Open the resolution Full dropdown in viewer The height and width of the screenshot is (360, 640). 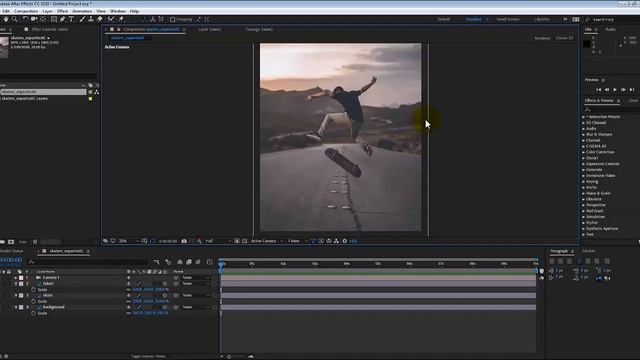pyautogui.click(x=218, y=241)
